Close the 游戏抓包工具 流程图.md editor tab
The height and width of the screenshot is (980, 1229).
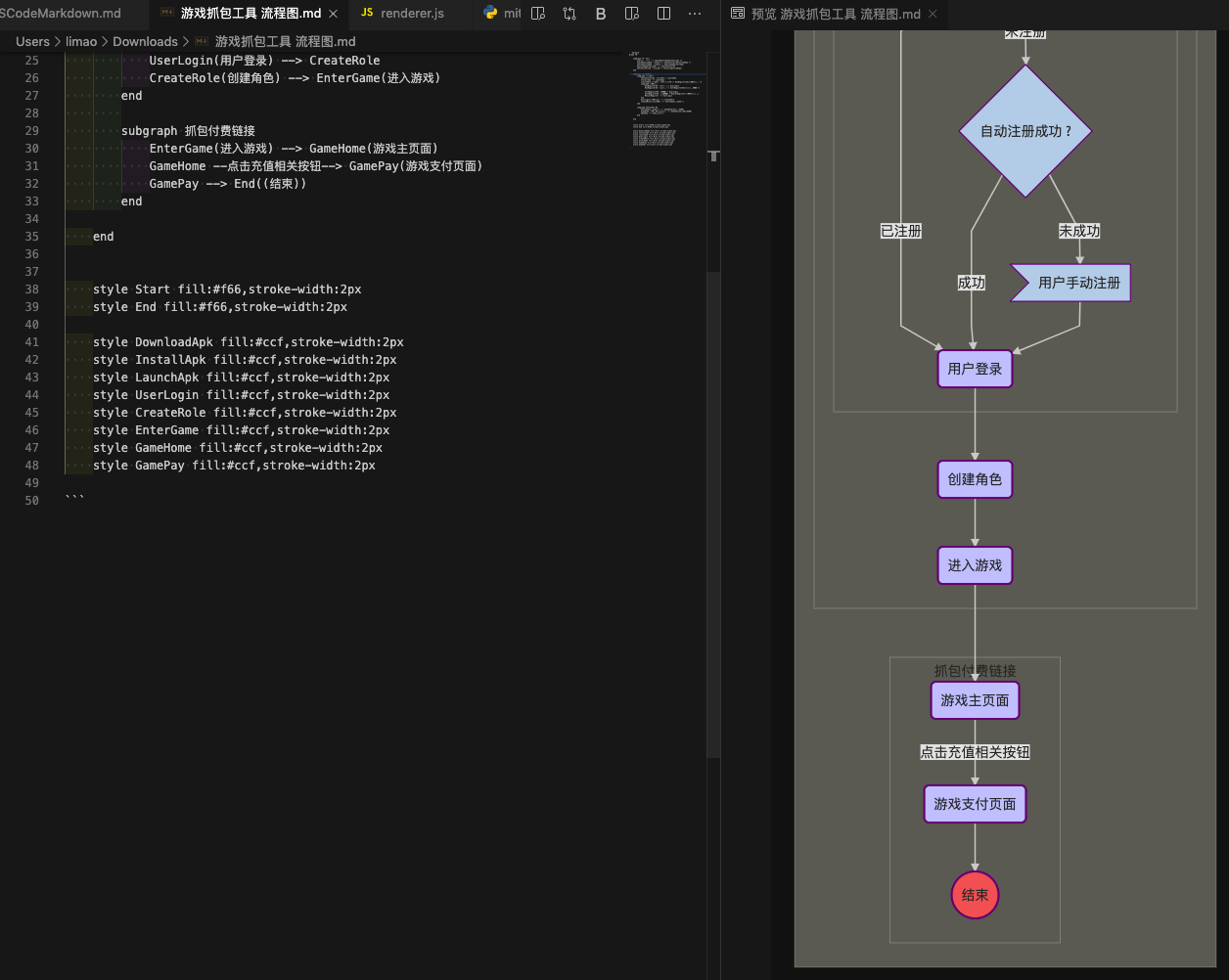click(334, 14)
